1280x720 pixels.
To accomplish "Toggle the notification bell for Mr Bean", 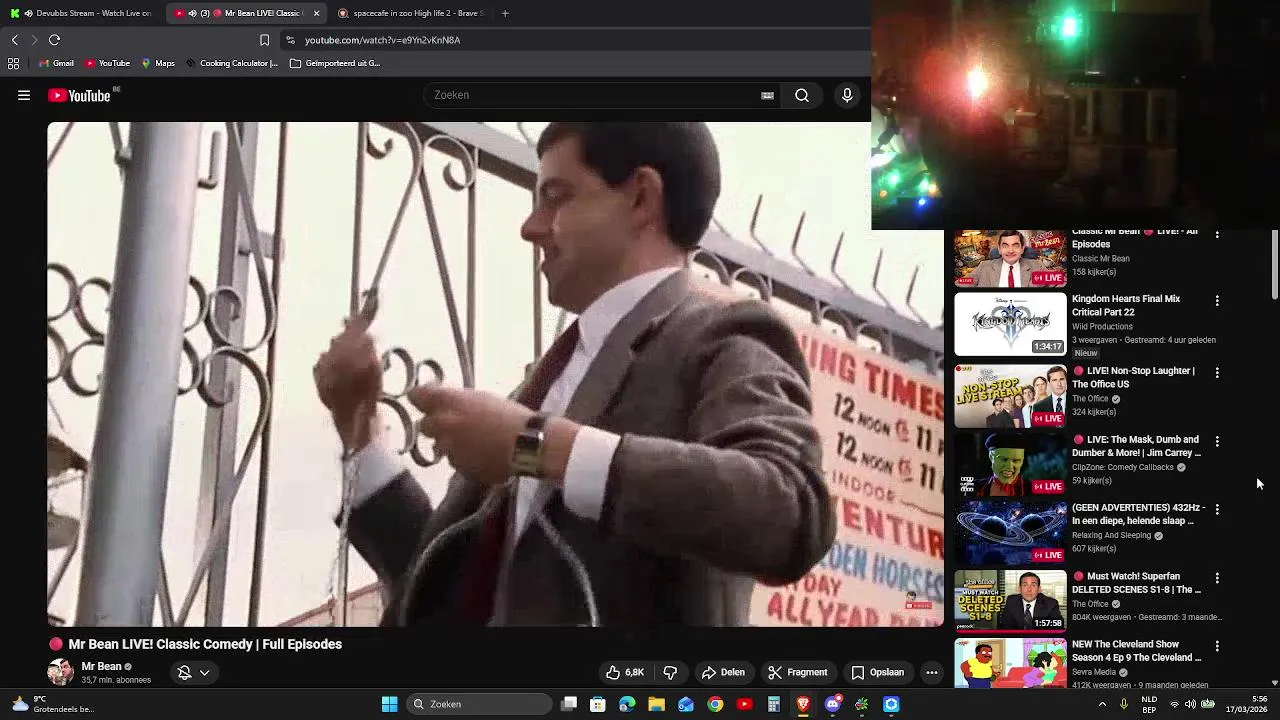I will coord(184,672).
